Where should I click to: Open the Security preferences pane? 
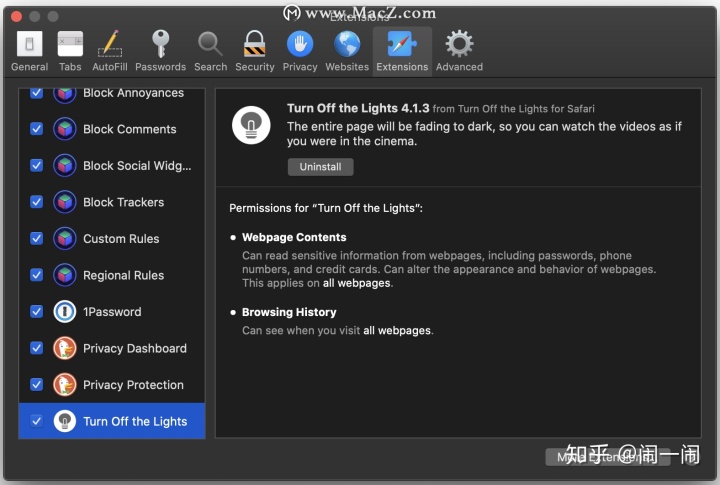click(x=255, y=51)
